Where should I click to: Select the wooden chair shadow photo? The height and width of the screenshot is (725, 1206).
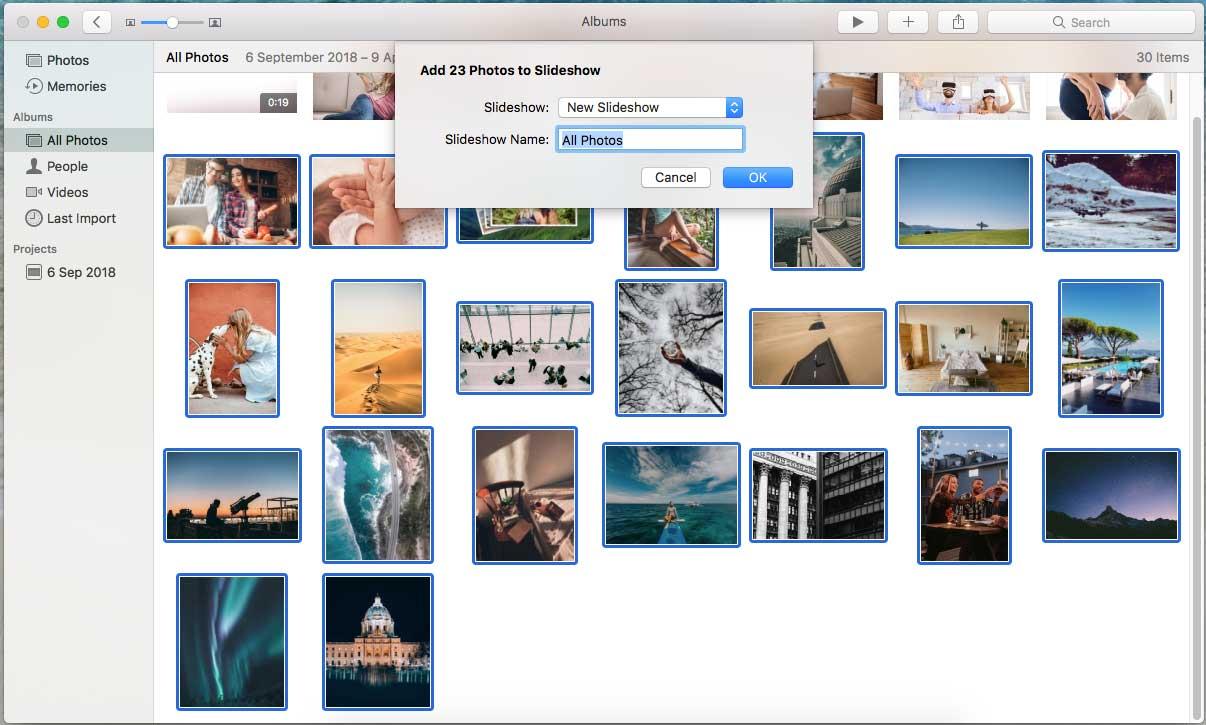pyautogui.click(x=525, y=495)
